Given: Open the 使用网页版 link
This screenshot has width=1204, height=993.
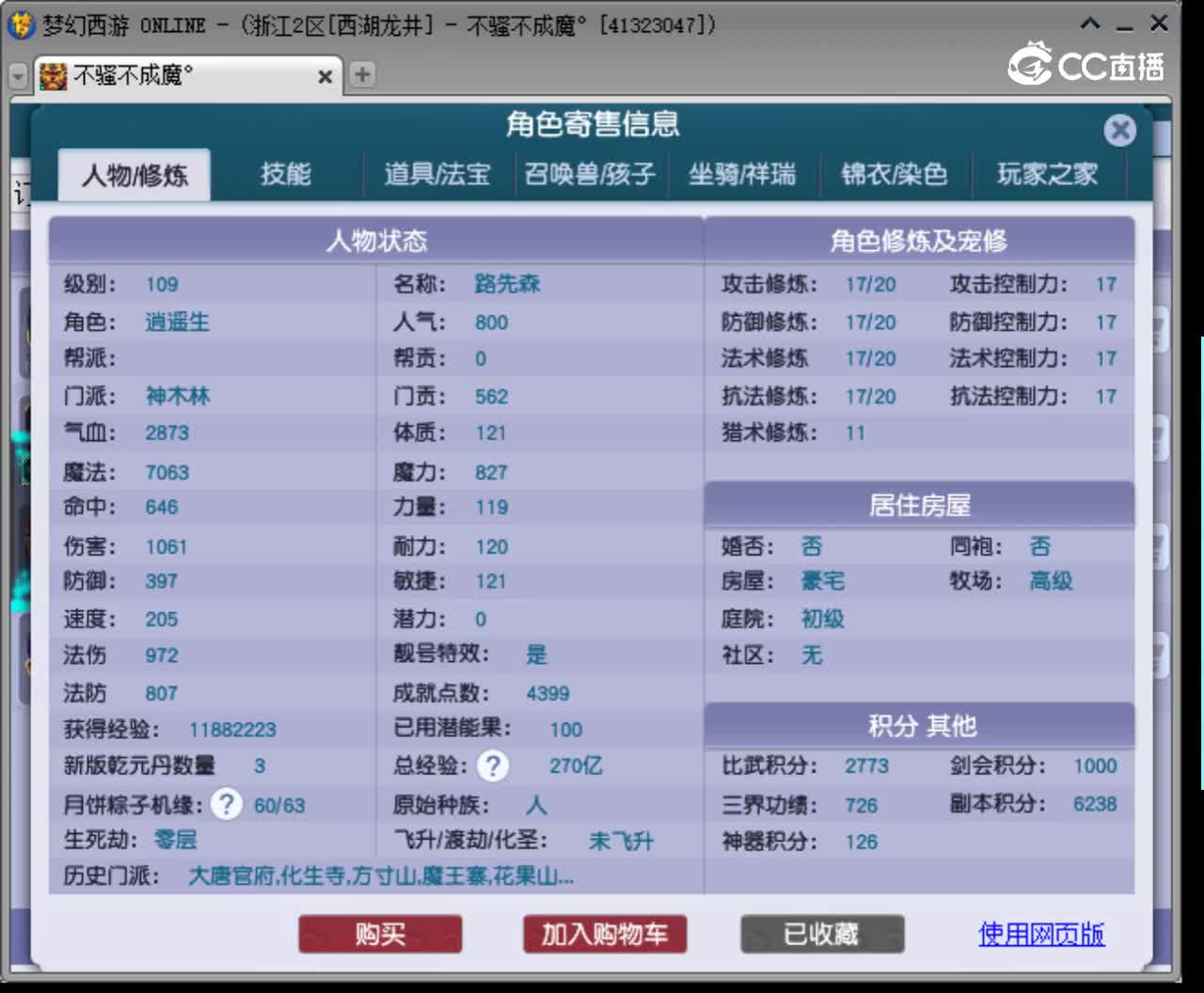Looking at the screenshot, I should coord(1041,934).
